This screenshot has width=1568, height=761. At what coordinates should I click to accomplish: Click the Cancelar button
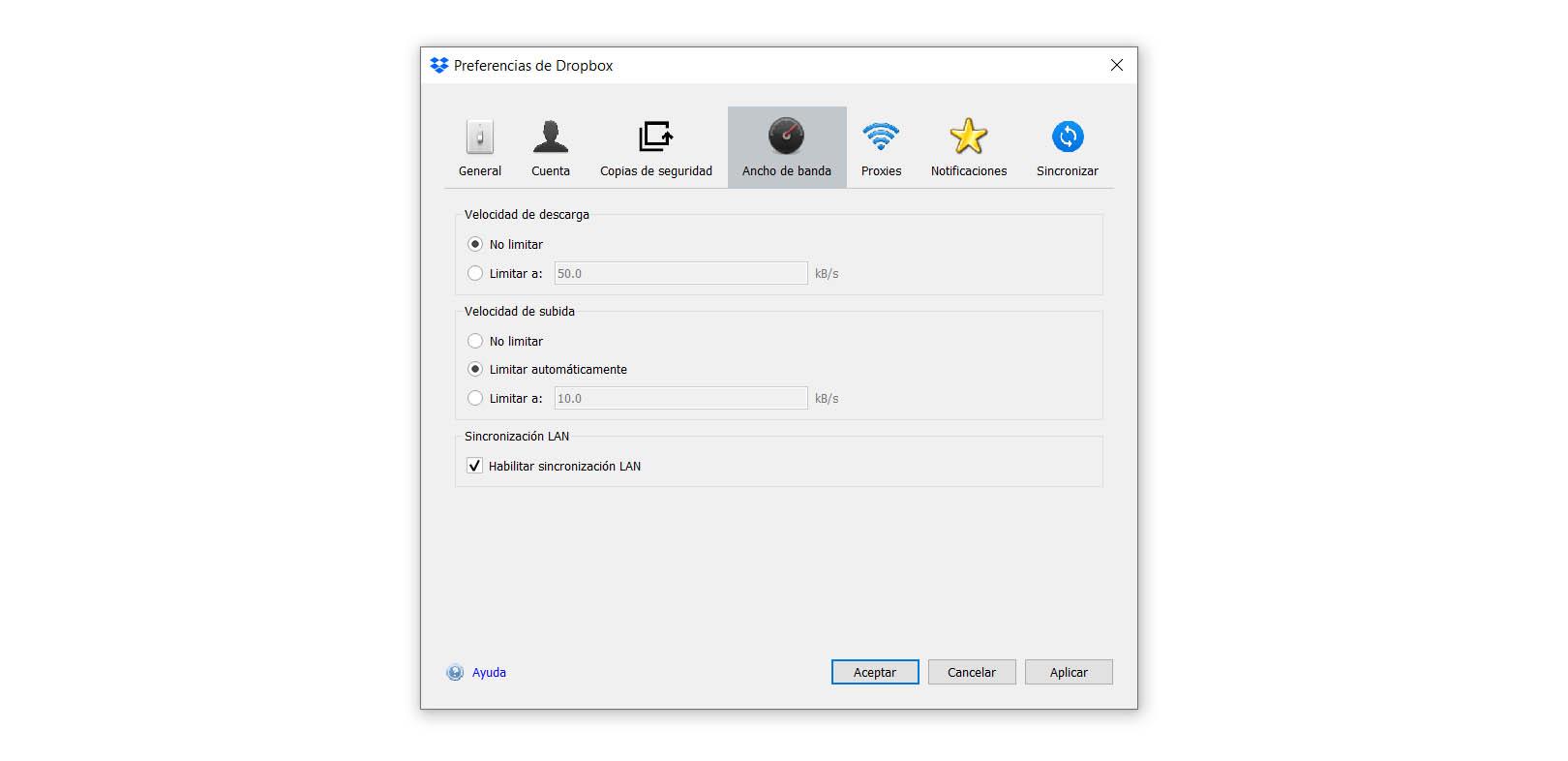point(972,672)
